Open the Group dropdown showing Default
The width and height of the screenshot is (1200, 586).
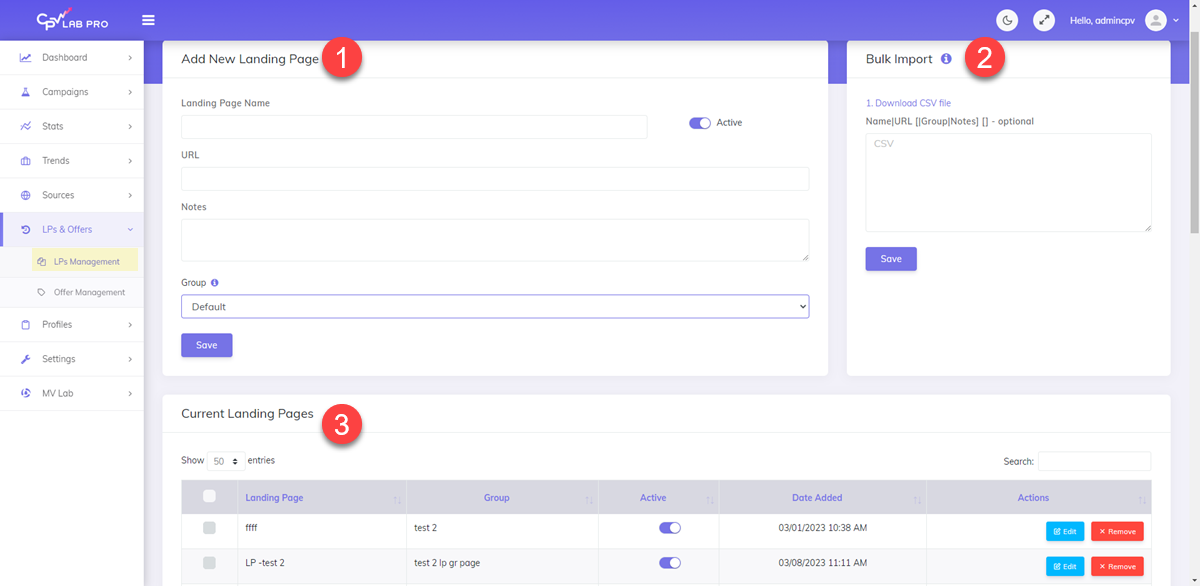[x=494, y=306]
